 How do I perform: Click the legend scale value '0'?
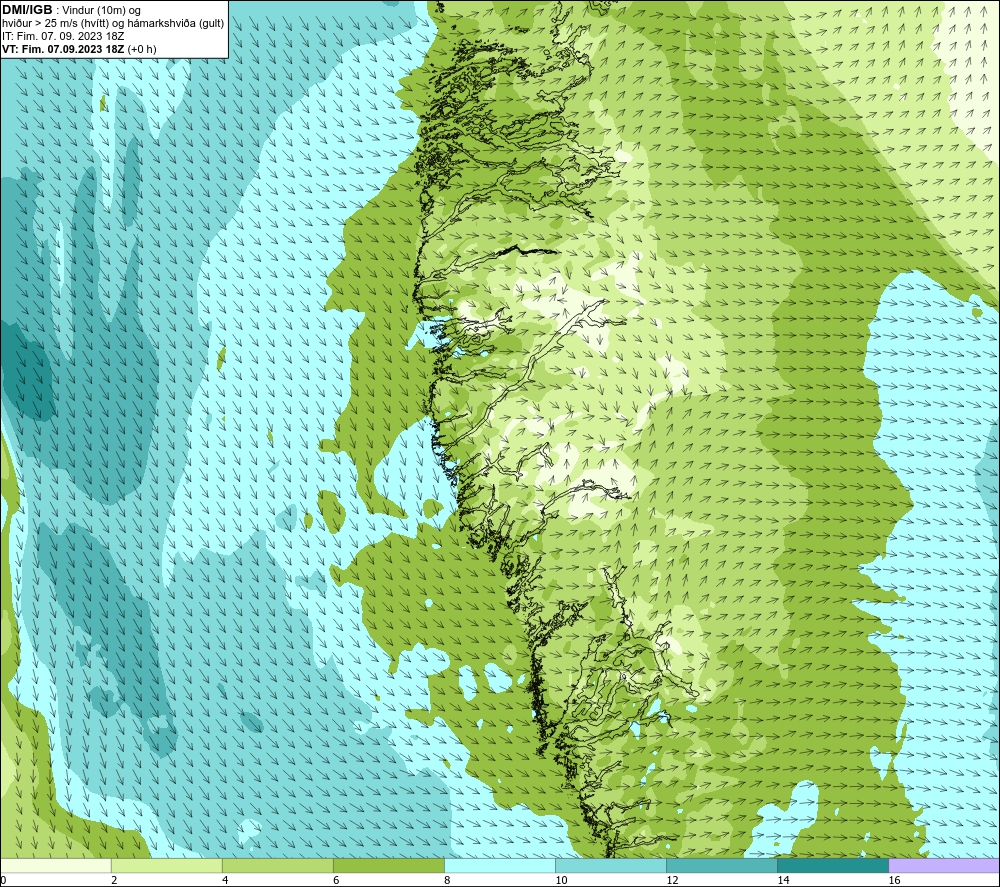(x=3, y=880)
